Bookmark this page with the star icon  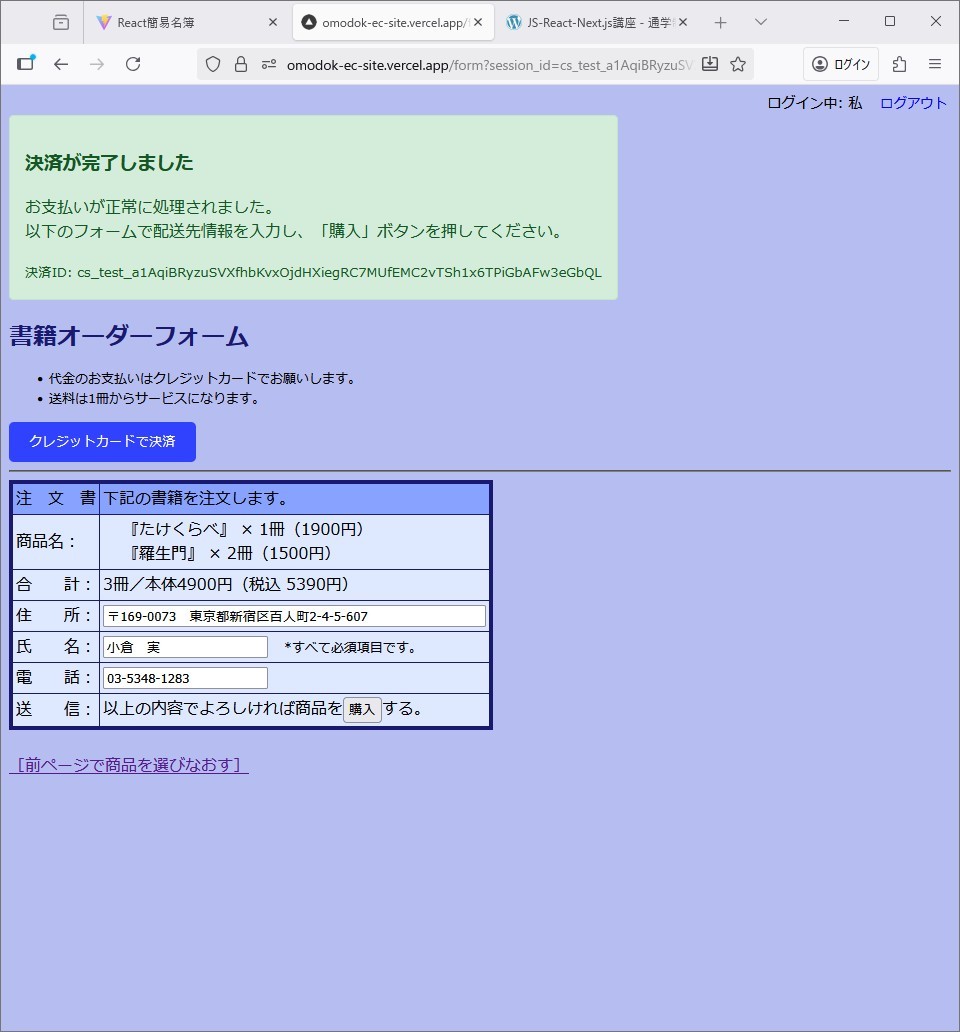[x=738, y=64]
